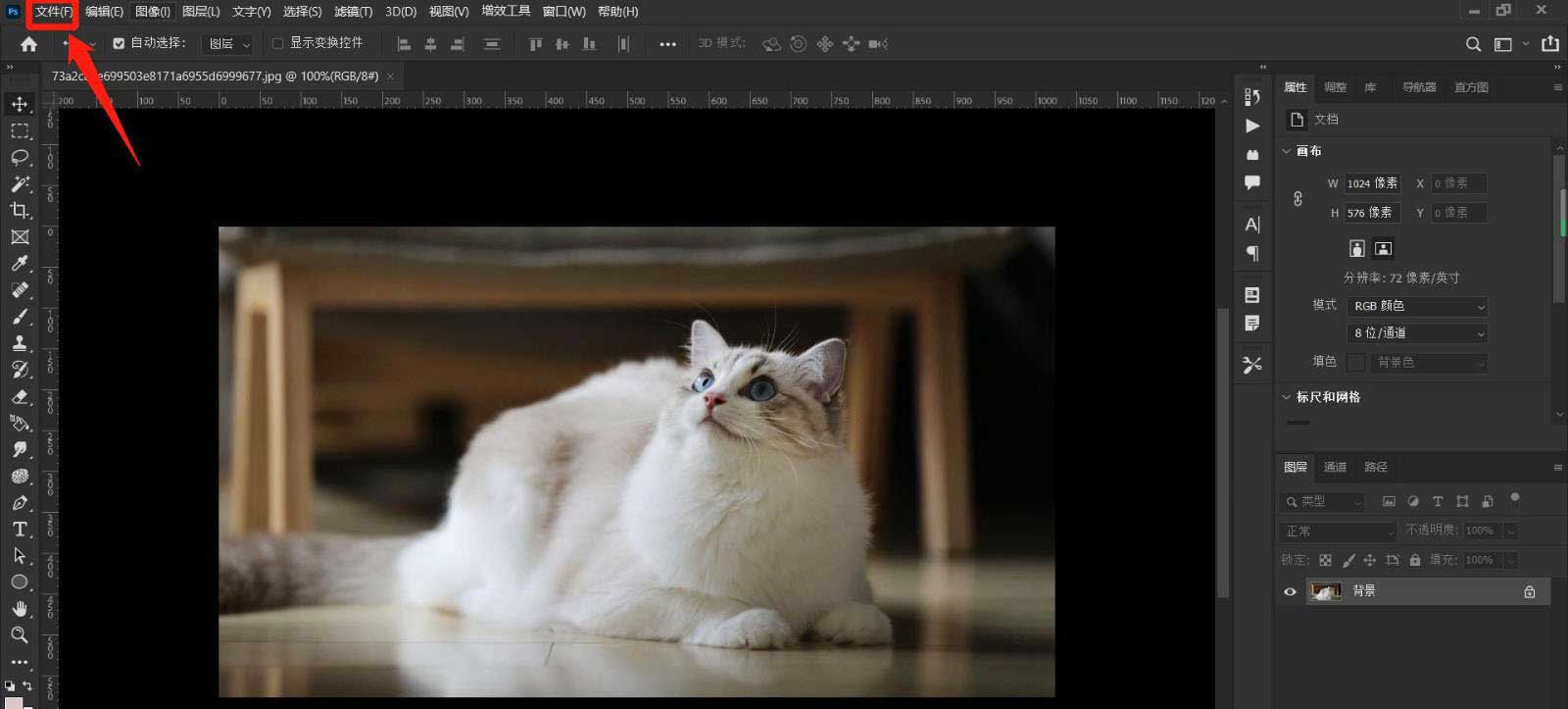Select the Horizontal Type tool
1568x709 pixels.
point(20,529)
